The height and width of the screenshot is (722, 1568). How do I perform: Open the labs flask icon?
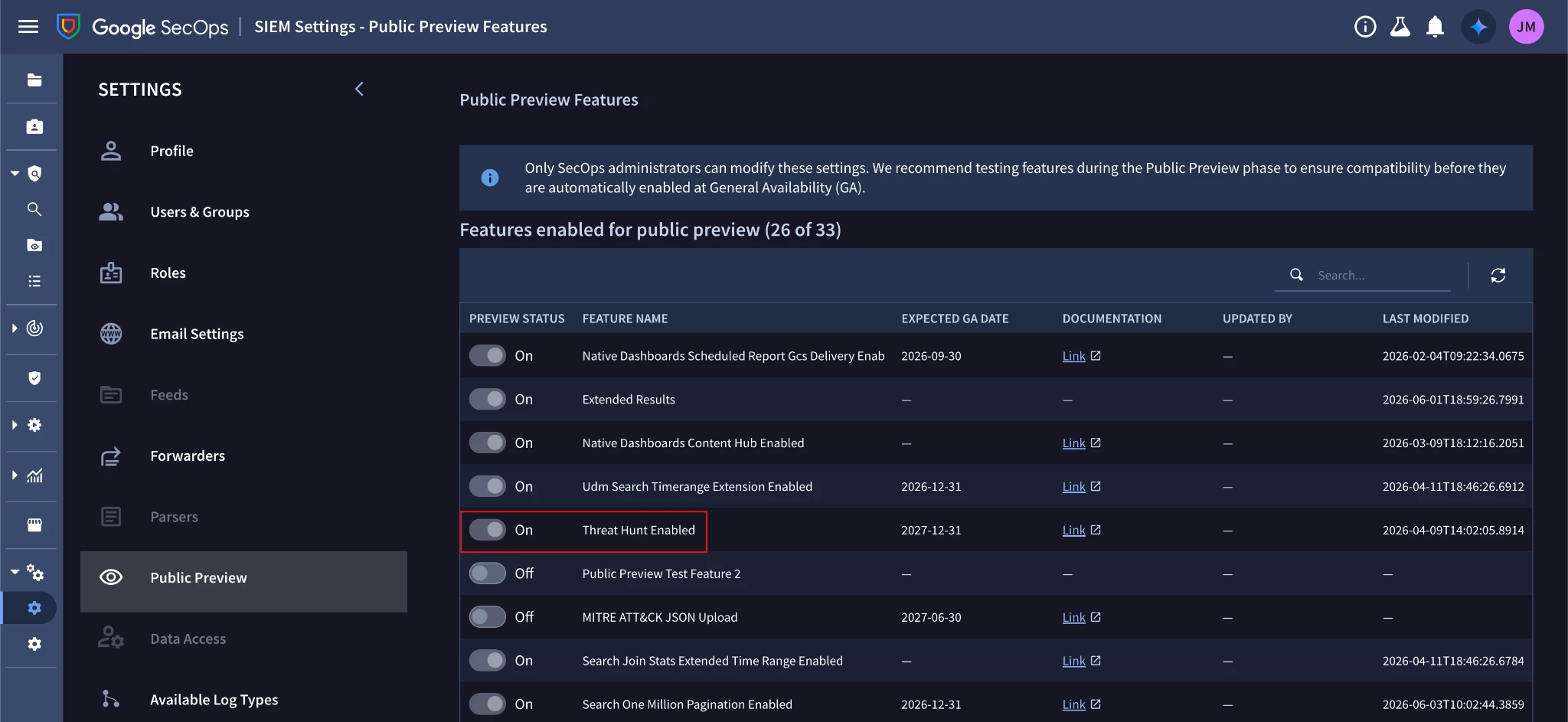click(x=1400, y=27)
